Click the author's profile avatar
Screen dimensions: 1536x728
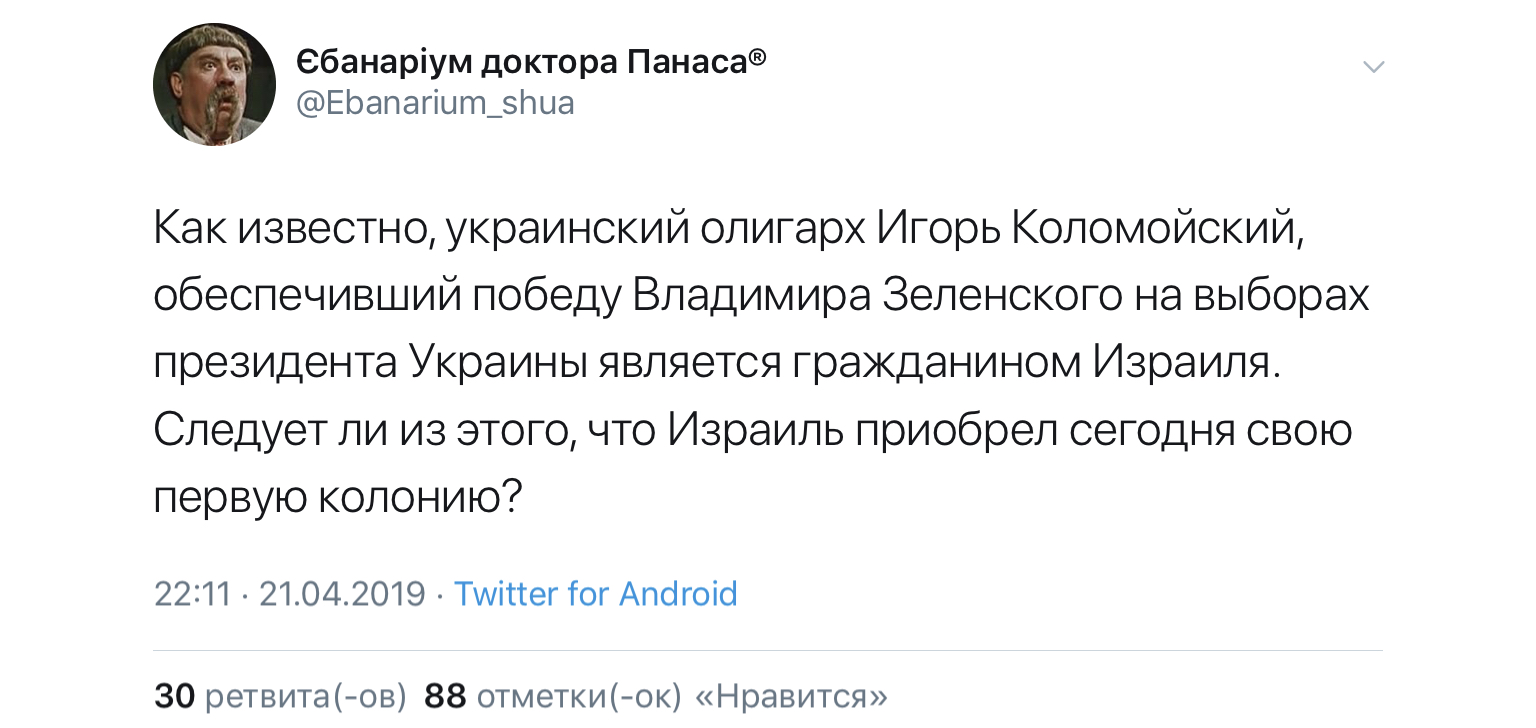tap(214, 84)
